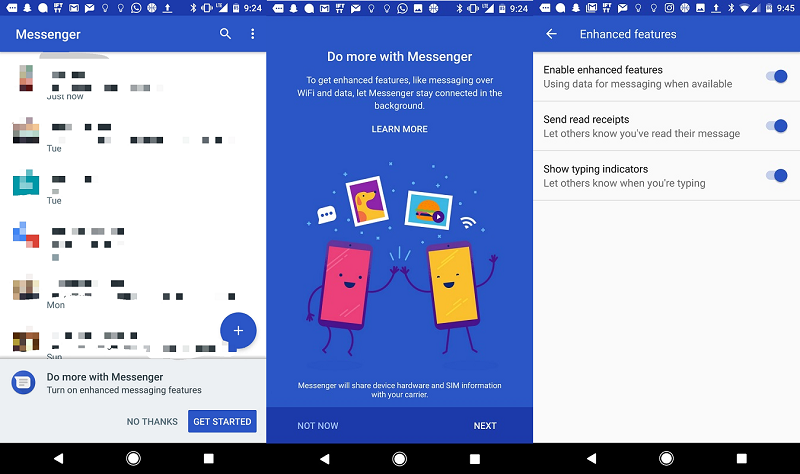The width and height of the screenshot is (800, 474).
Task: Click "Let others know you've read their message"
Action: click(641, 133)
